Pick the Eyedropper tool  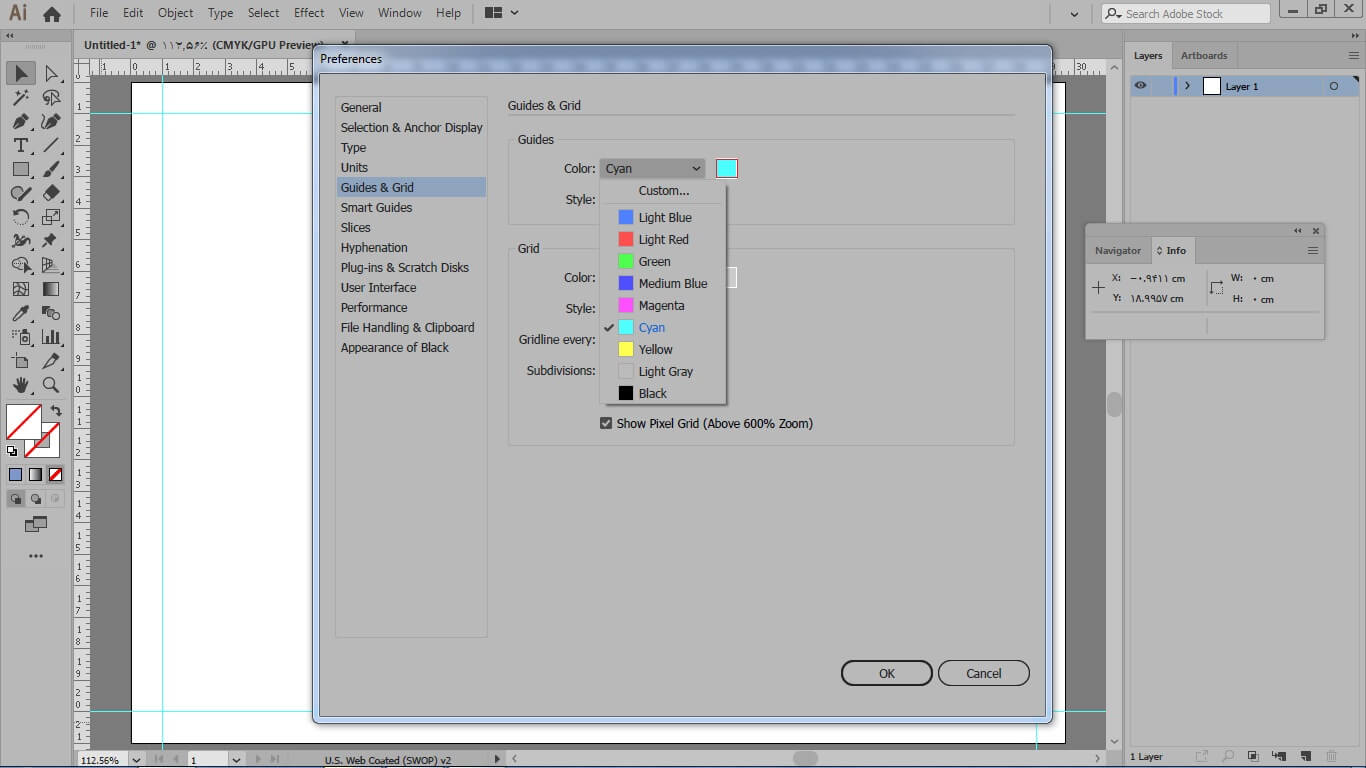20,313
